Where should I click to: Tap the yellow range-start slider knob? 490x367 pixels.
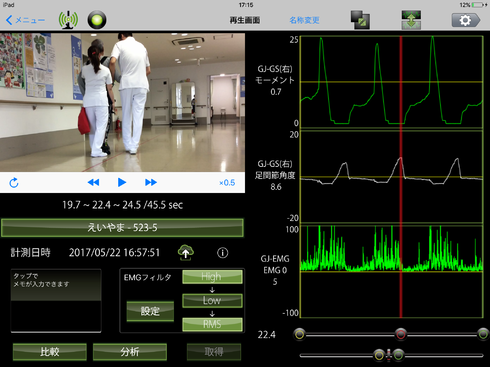tap(299, 334)
